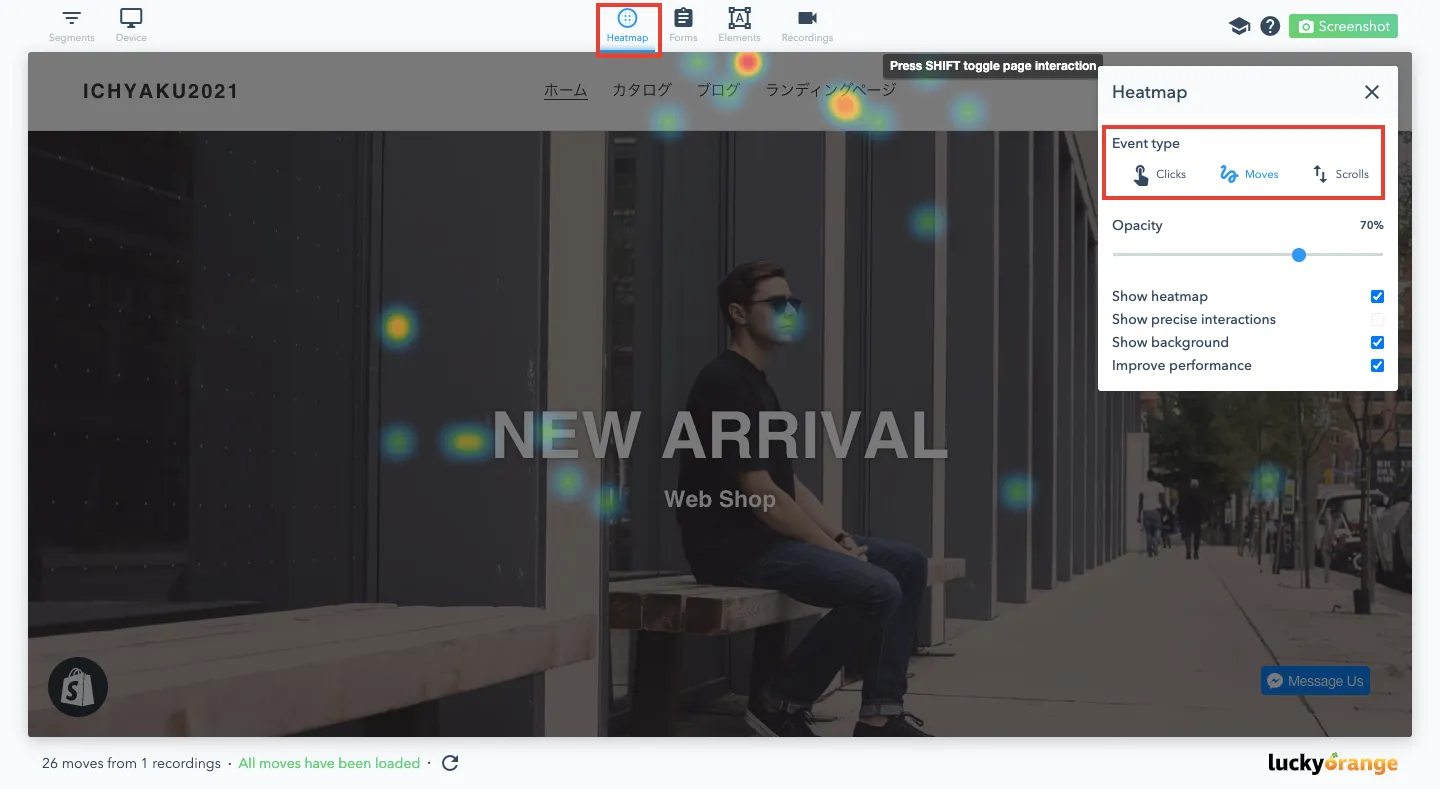Toggle the Show background checkbox

(x=1377, y=343)
